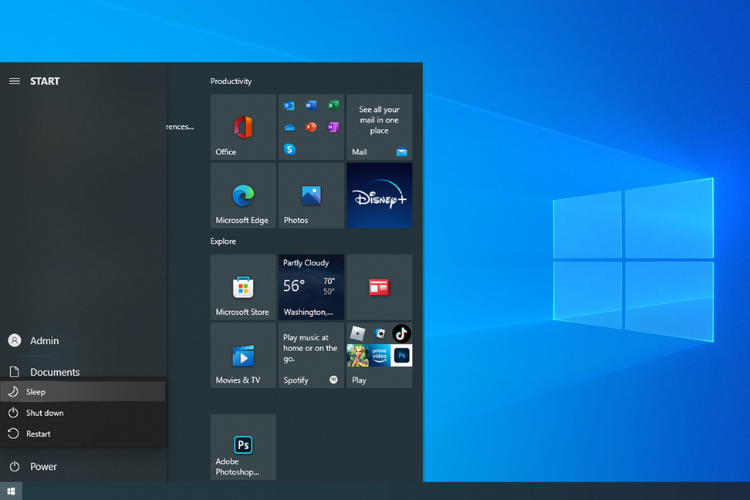Open Roblox in the Play folder tile
The height and width of the screenshot is (500, 750).
coord(357,333)
